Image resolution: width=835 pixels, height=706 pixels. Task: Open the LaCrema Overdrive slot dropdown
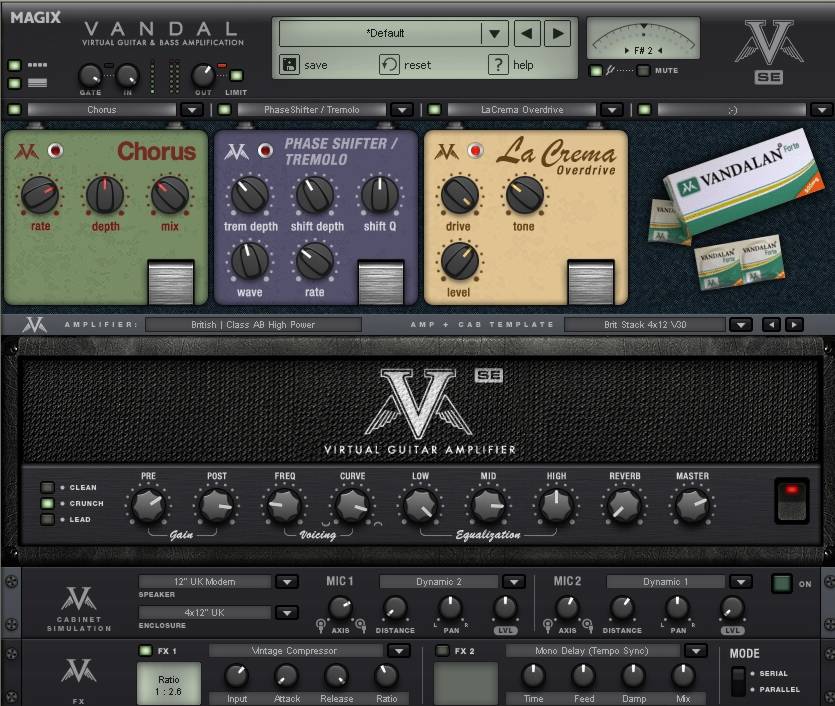pyautogui.click(x=612, y=110)
